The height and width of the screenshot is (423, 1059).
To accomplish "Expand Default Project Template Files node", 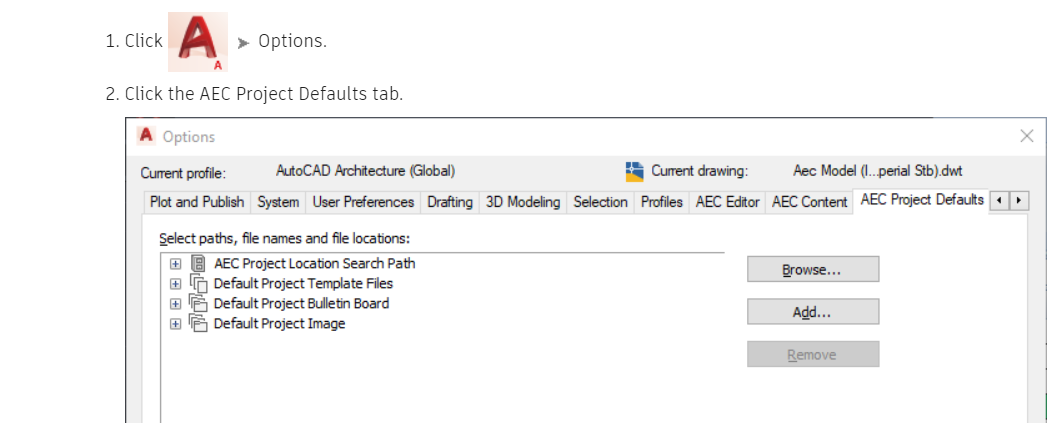I will (x=176, y=284).
